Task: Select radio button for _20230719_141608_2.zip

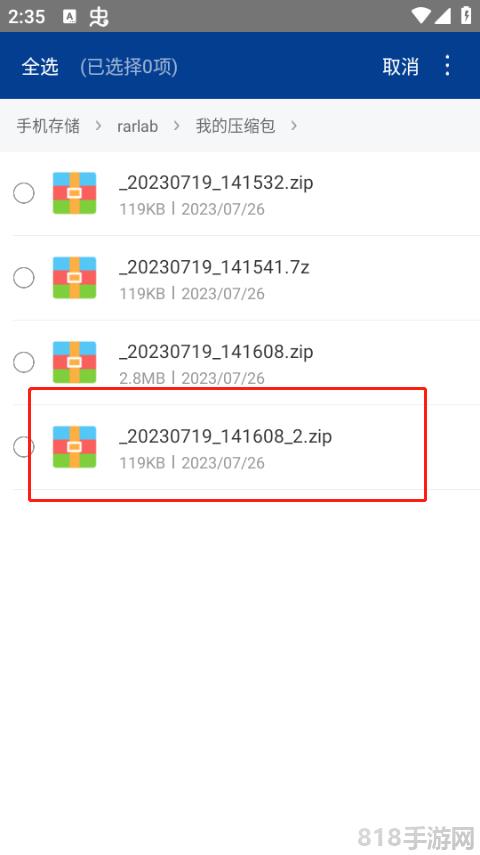Action: 23,447
